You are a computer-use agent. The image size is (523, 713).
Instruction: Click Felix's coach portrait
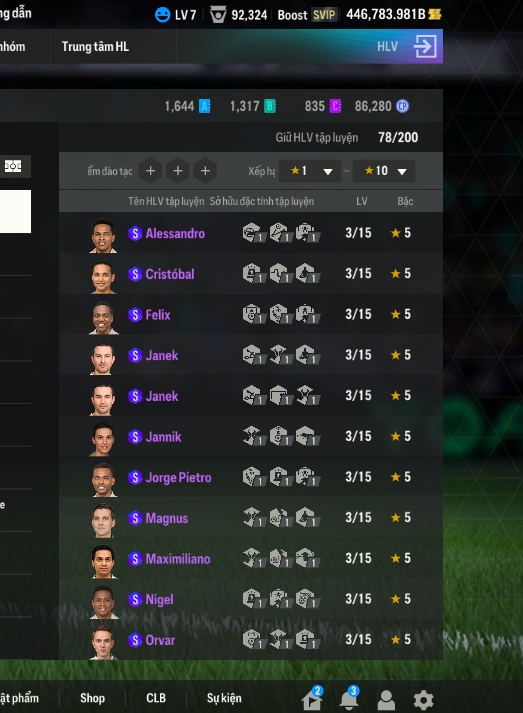[x=103, y=317]
